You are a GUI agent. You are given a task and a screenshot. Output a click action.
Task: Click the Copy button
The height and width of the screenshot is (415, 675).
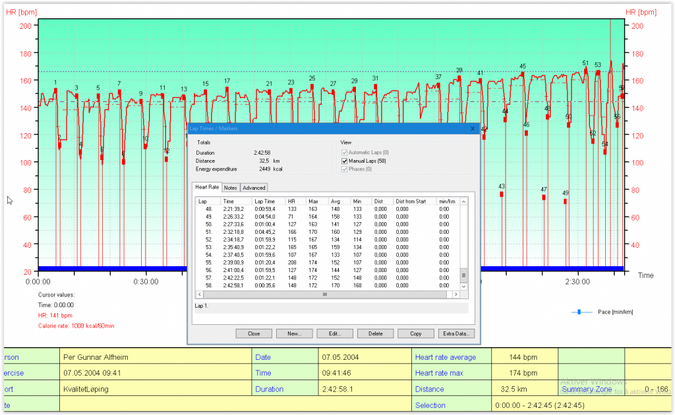(416, 333)
